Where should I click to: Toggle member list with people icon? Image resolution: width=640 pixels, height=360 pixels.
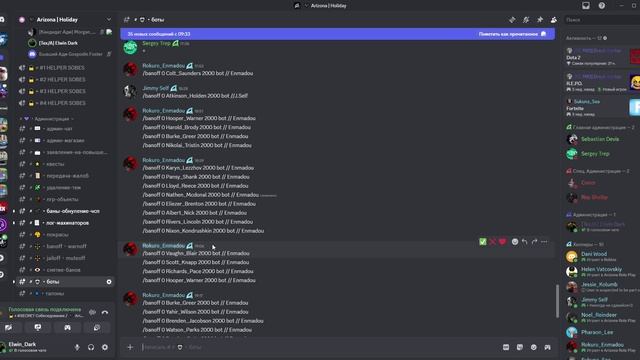click(x=553, y=20)
